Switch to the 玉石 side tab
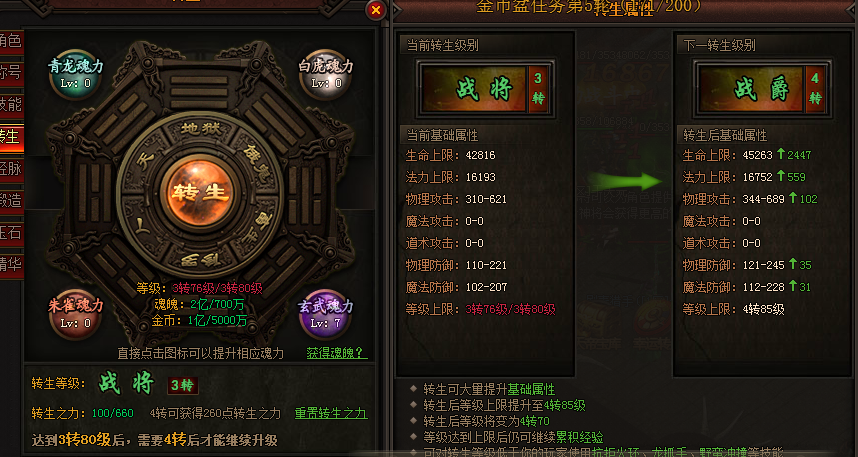This screenshot has width=858, height=457. coord(11,232)
